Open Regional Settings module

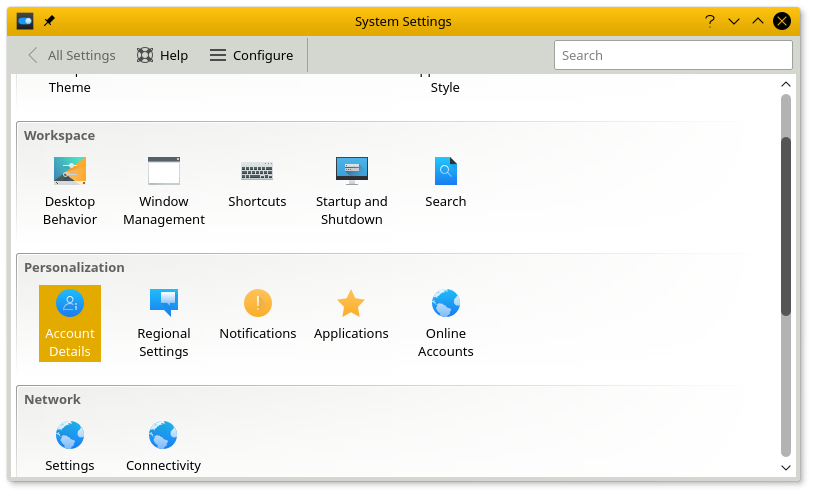(164, 322)
